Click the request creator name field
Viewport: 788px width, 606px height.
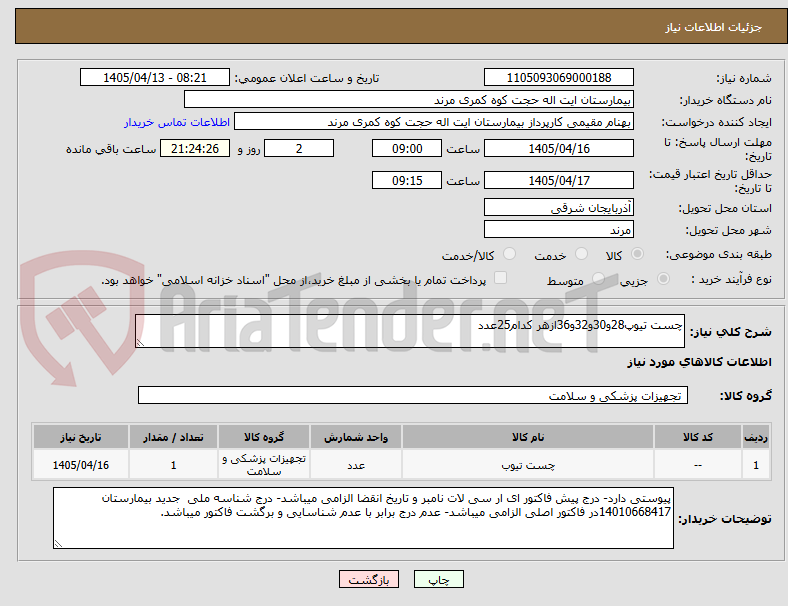pyautogui.click(x=434, y=122)
